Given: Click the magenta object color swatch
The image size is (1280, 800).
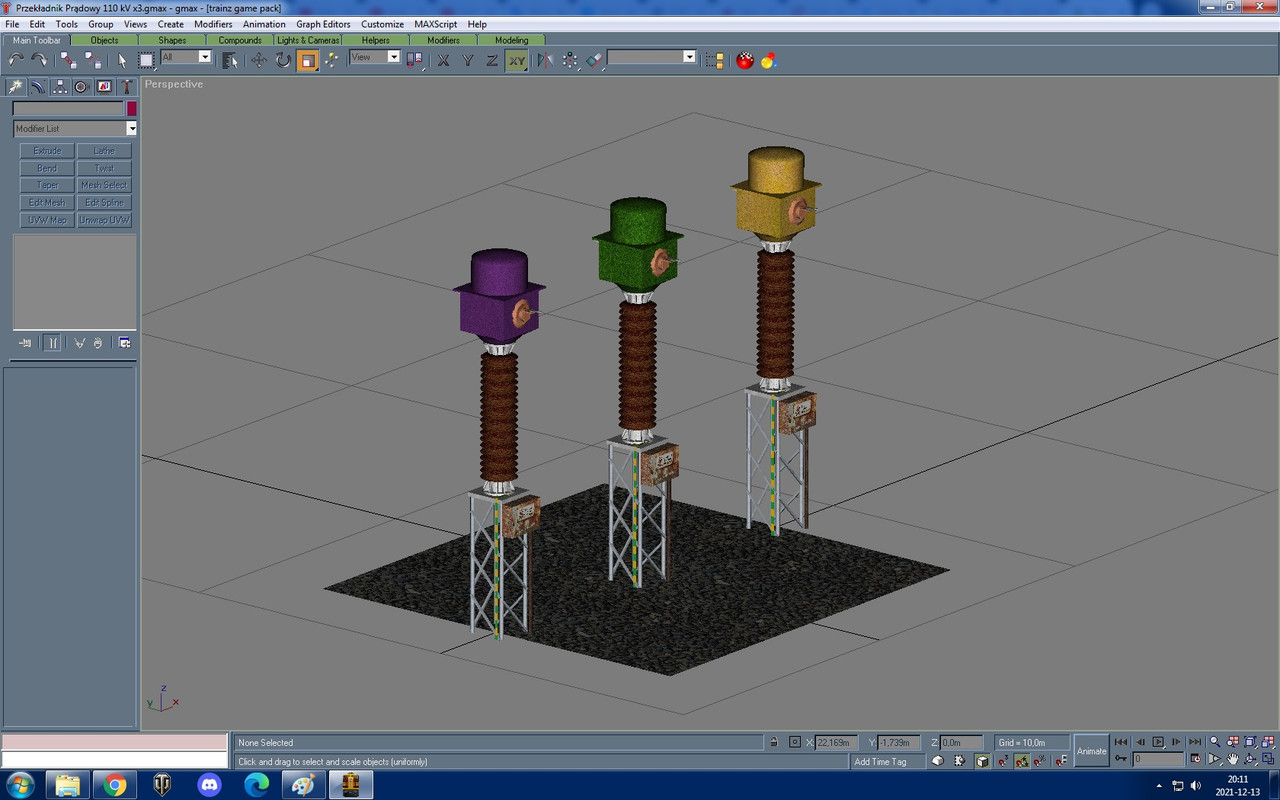Looking at the screenshot, I should click(131, 108).
